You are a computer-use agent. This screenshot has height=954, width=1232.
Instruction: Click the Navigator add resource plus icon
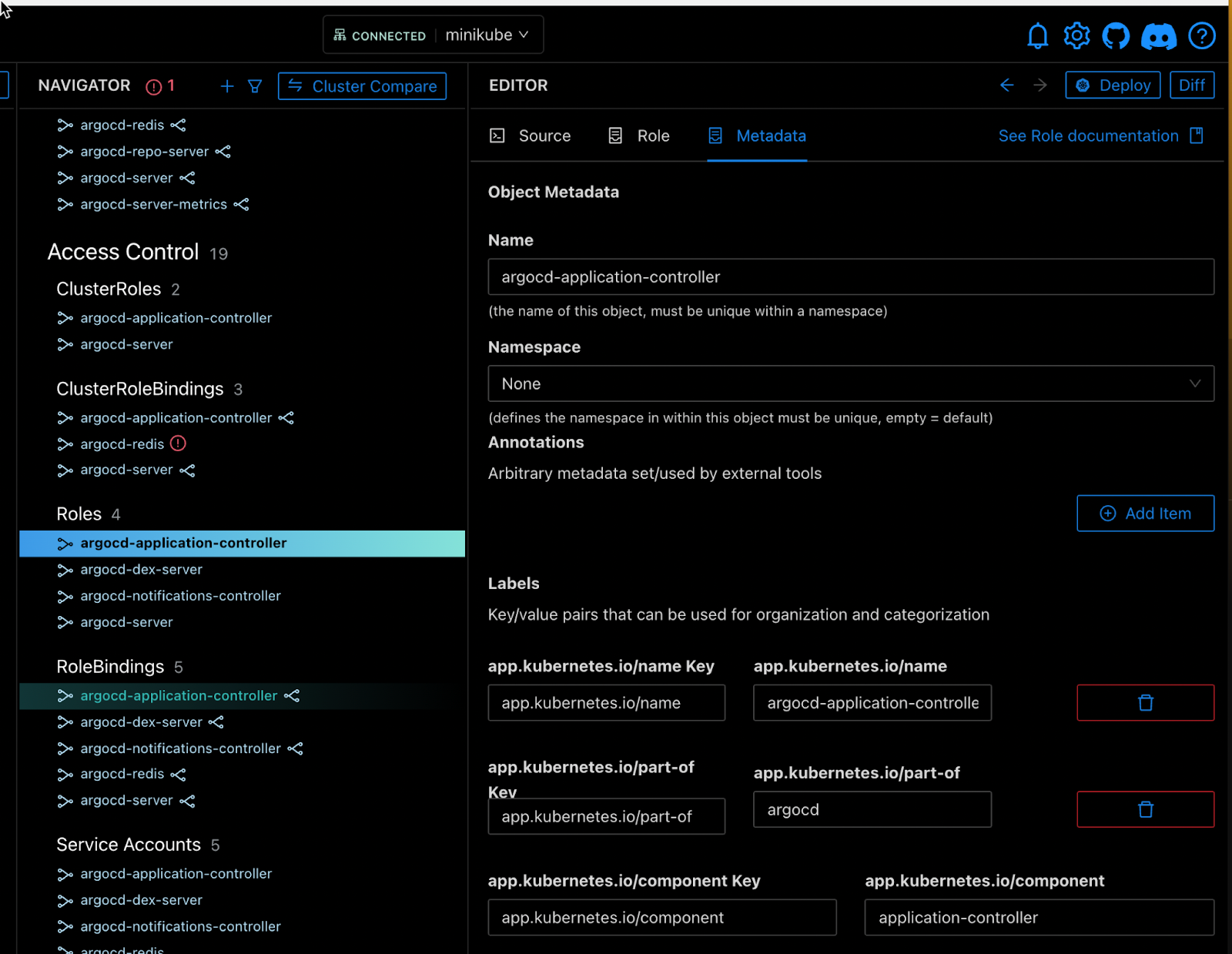tap(226, 86)
